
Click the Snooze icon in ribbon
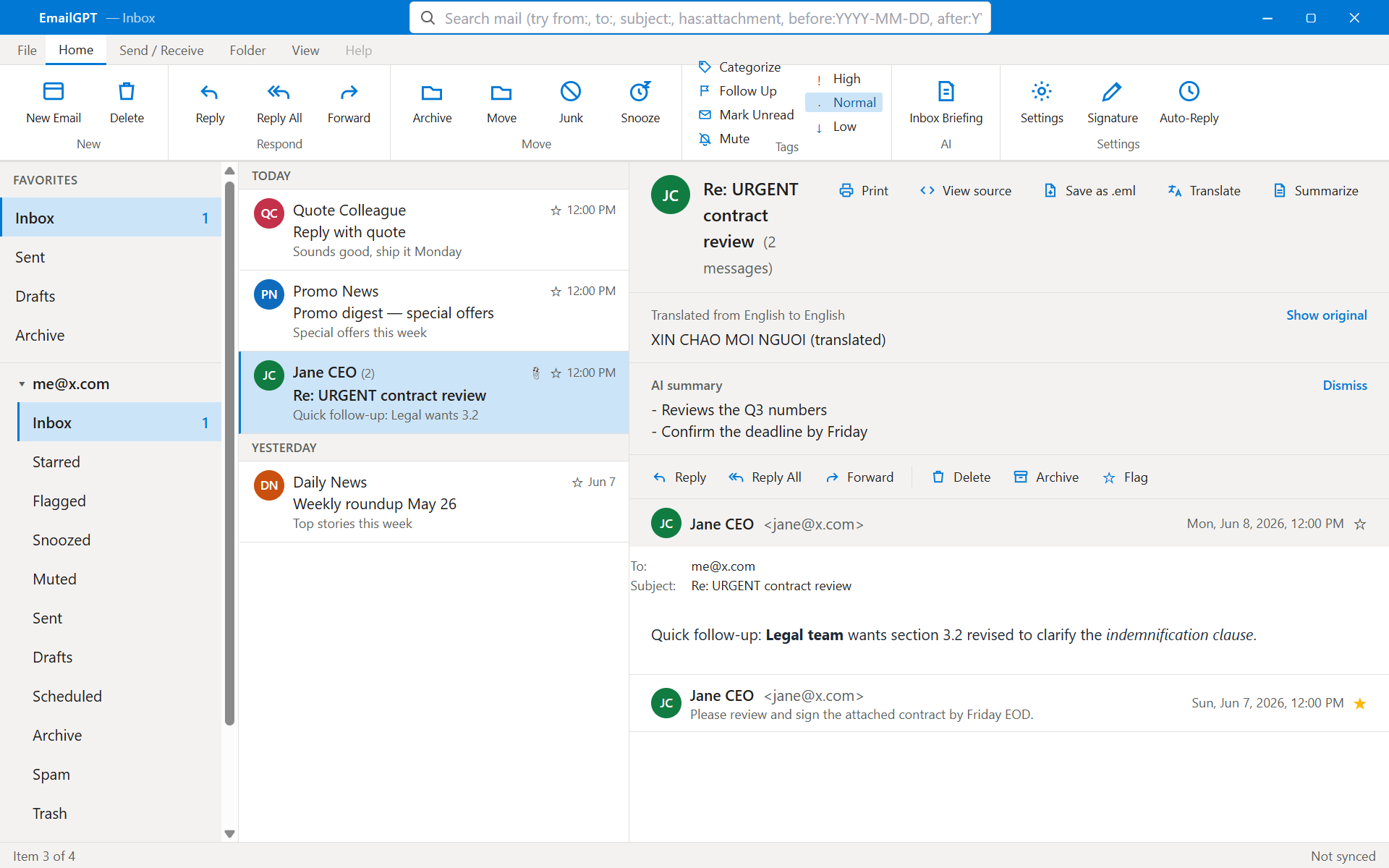coord(640,92)
